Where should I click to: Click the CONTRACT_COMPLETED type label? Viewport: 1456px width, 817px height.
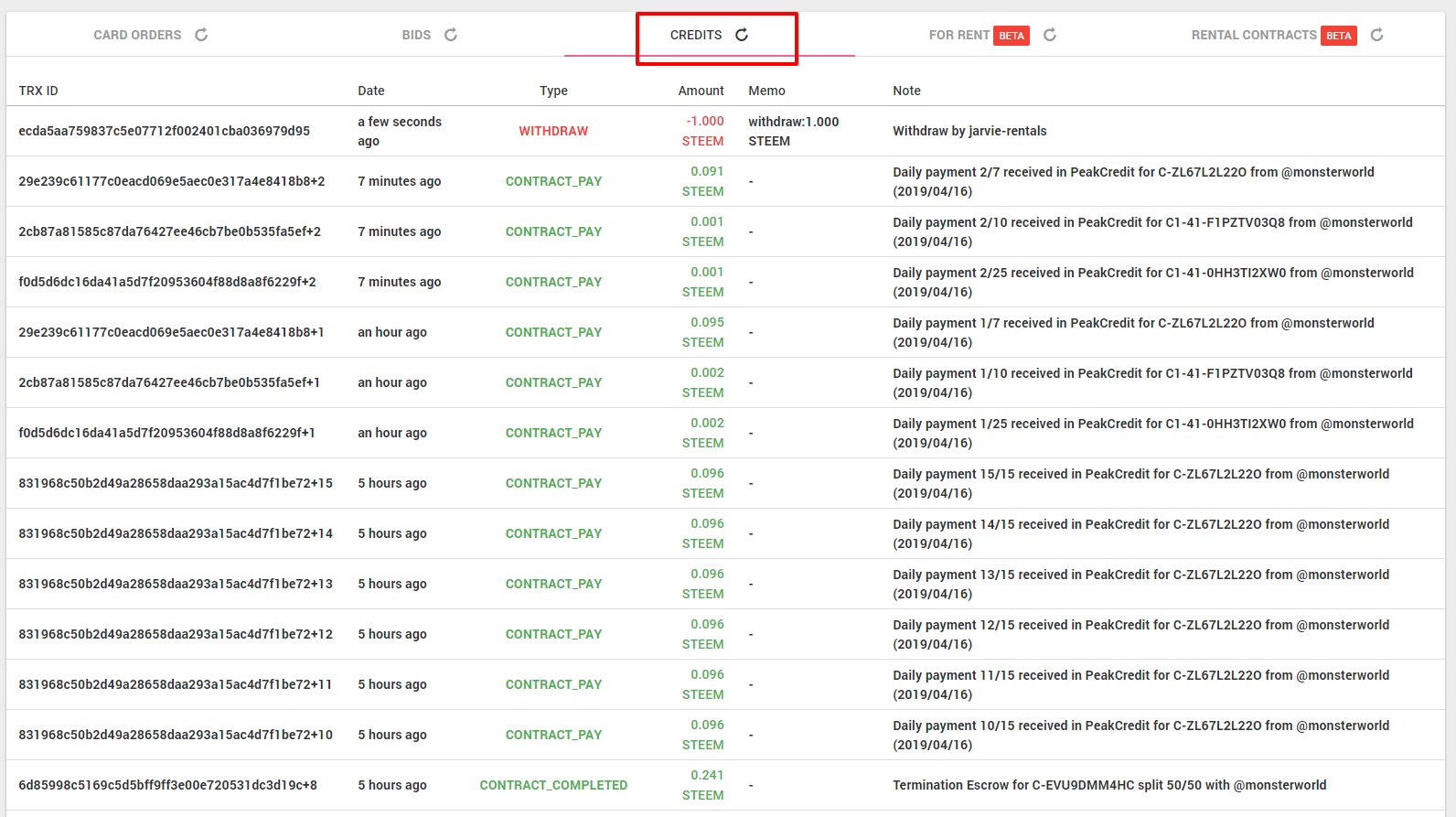[x=553, y=785]
